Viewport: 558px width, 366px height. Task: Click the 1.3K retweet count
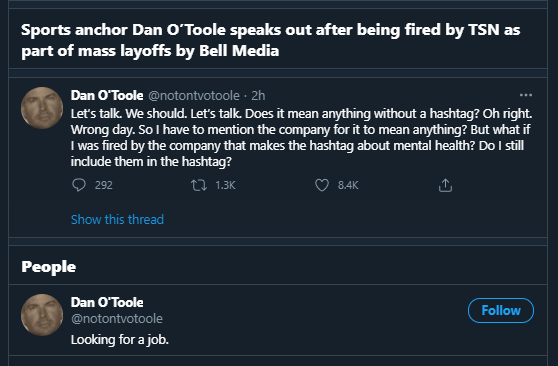225,185
